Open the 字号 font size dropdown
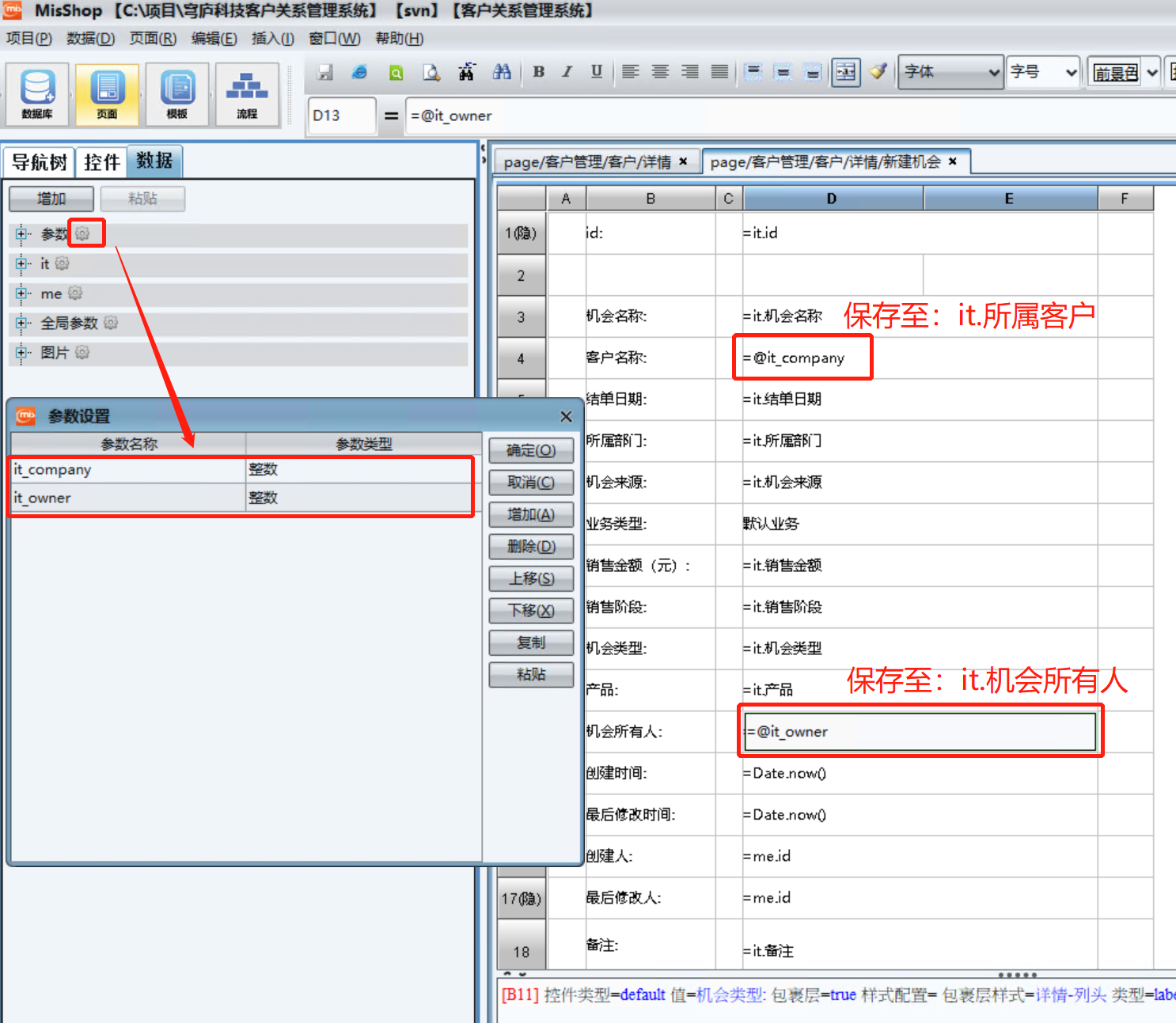 (1043, 72)
